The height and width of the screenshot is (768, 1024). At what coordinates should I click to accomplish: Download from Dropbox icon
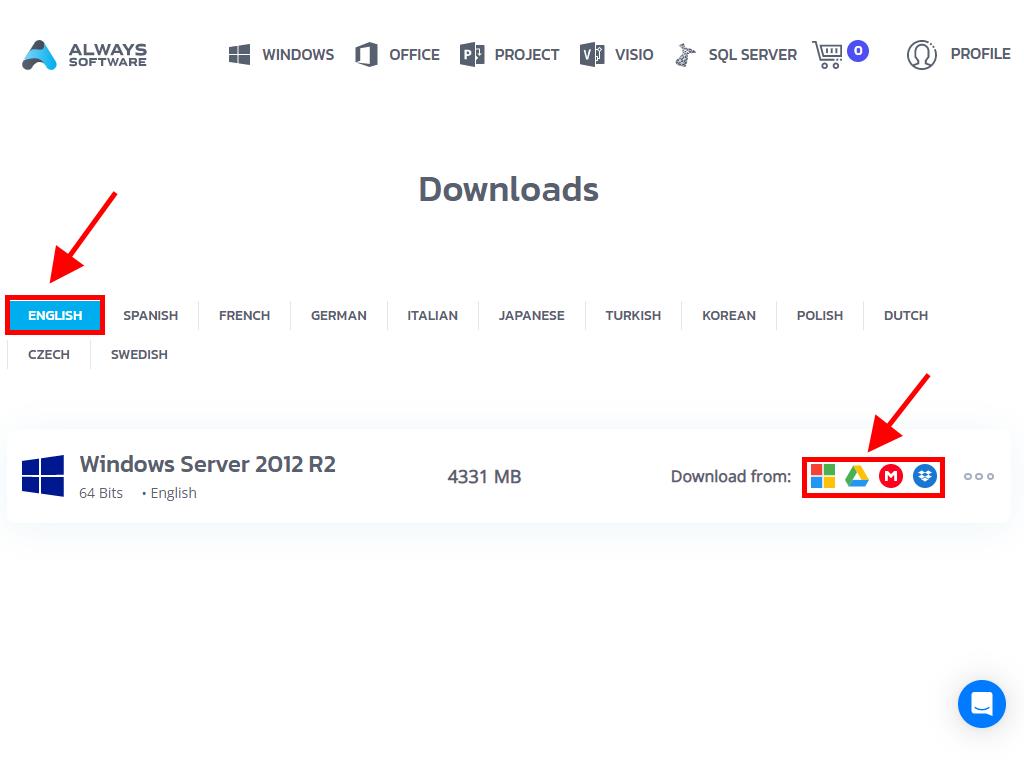click(925, 476)
